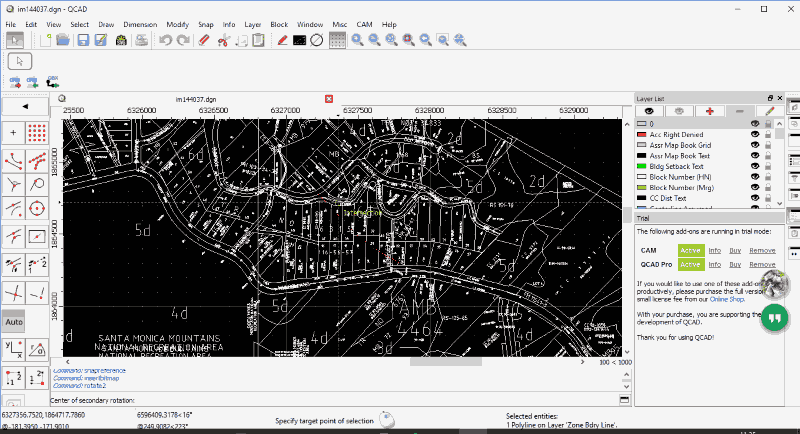The image size is (800, 434).
Task: Open the Dimension menu
Action: (140, 24)
